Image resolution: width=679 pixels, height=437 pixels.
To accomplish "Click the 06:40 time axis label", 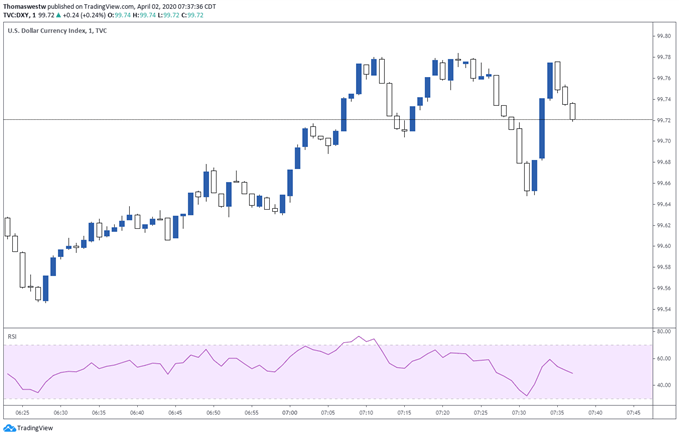I will [137, 413].
